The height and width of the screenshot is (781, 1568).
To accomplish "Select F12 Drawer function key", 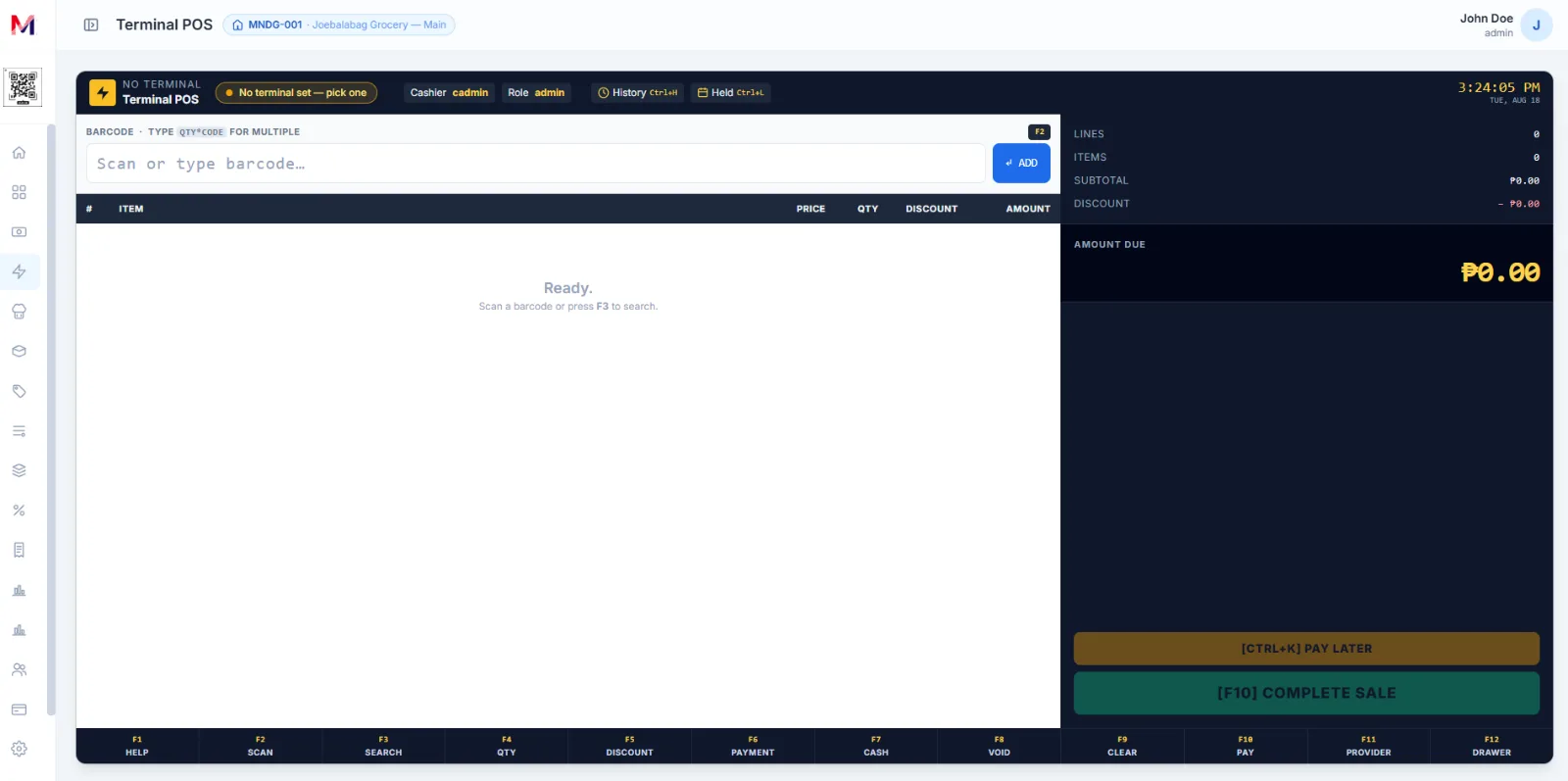I will [1492, 746].
